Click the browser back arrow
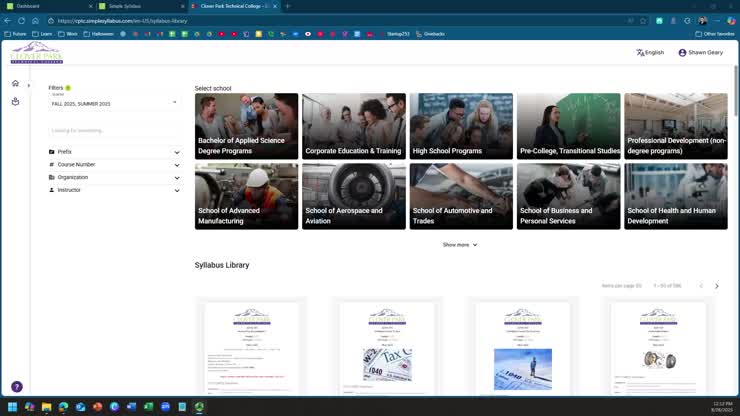This screenshot has width=740, height=416. pos(8,21)
